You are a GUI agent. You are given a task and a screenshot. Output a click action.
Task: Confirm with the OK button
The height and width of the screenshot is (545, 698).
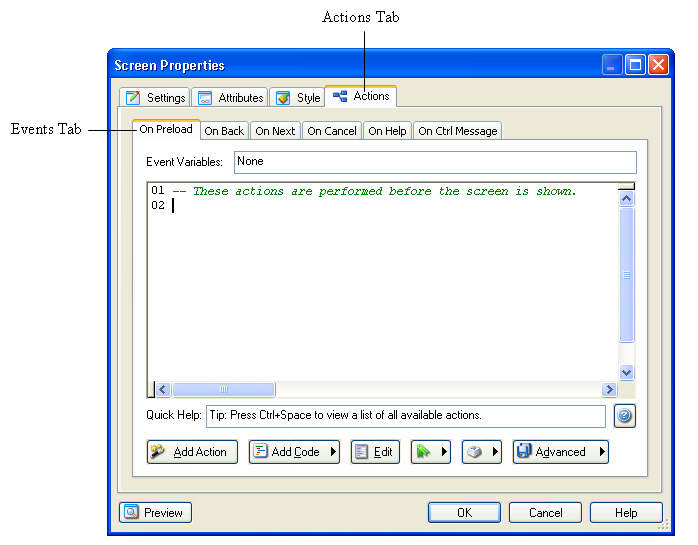[464, 512]
